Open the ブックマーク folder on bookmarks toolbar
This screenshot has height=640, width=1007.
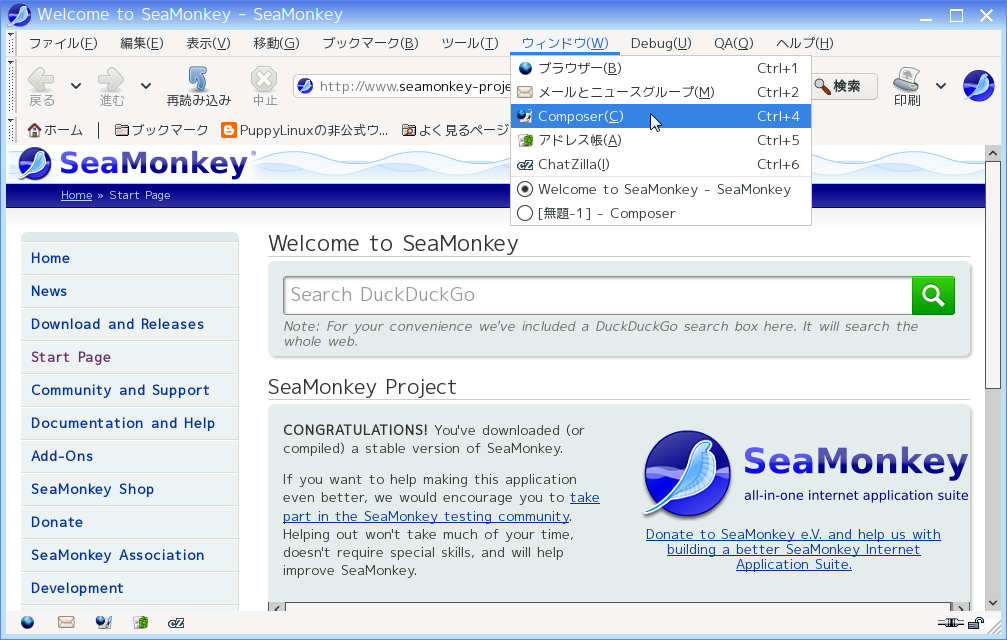(x=162, y=130)
